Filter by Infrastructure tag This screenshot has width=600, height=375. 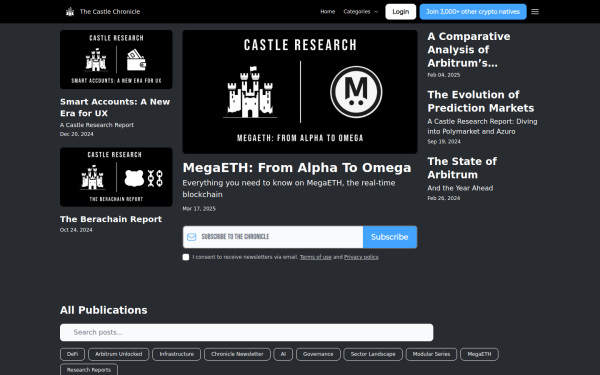pyautogui.click(x=176, y=354)
